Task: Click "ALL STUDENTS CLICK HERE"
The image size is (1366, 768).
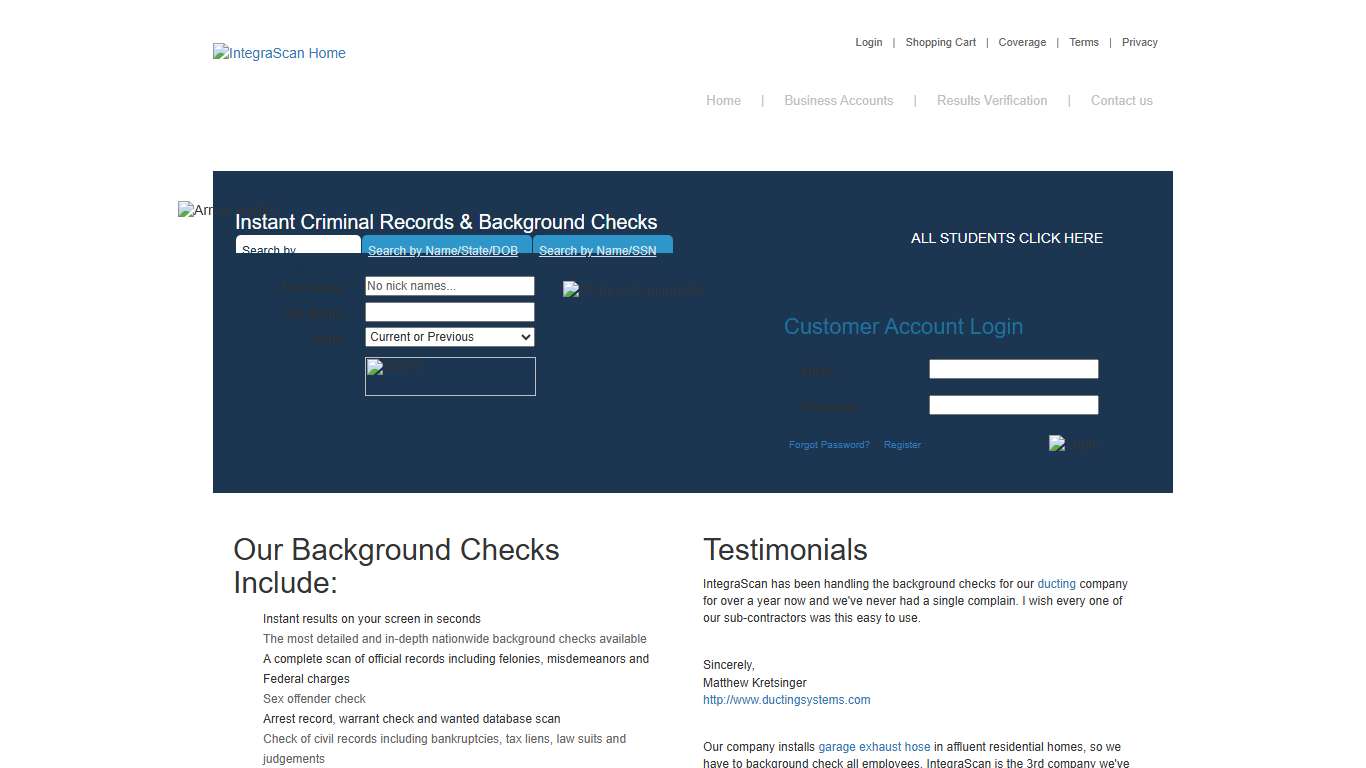Action: [x=1006, y=238]
